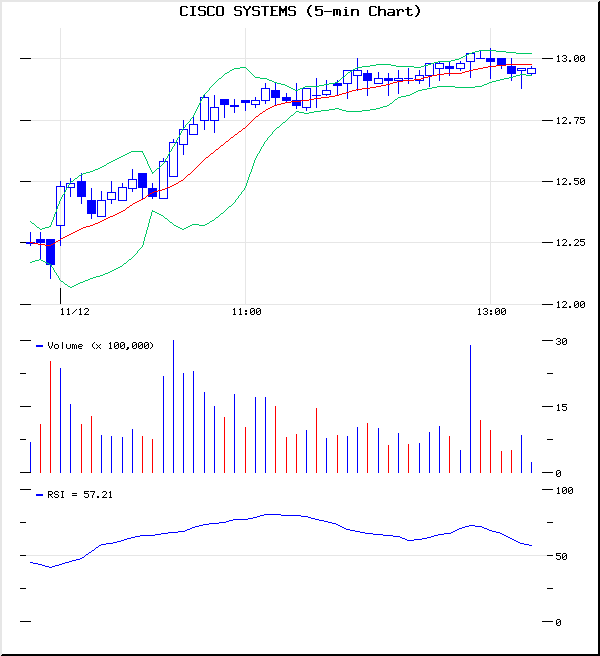
Task: Click the blue legend marker beside Volume
Action: point(40,346)
